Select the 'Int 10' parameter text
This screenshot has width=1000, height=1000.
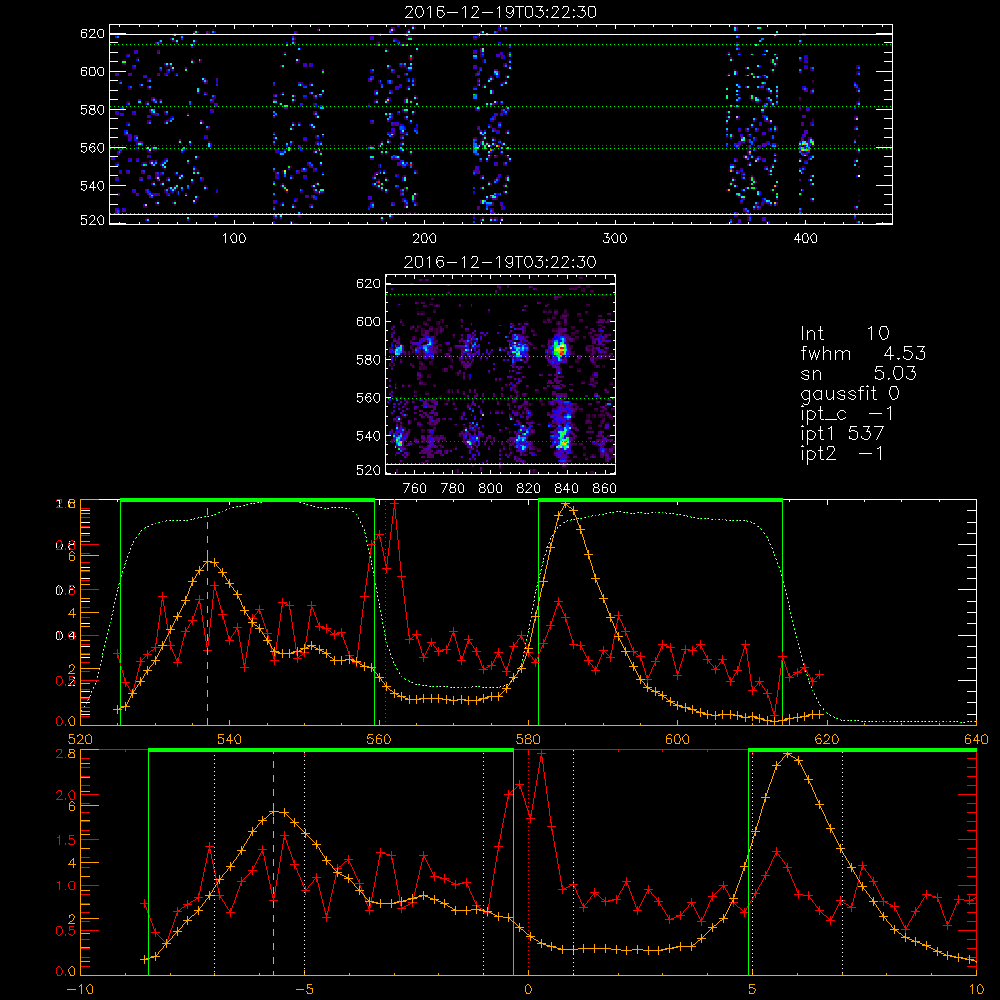(x=845, y=333)
